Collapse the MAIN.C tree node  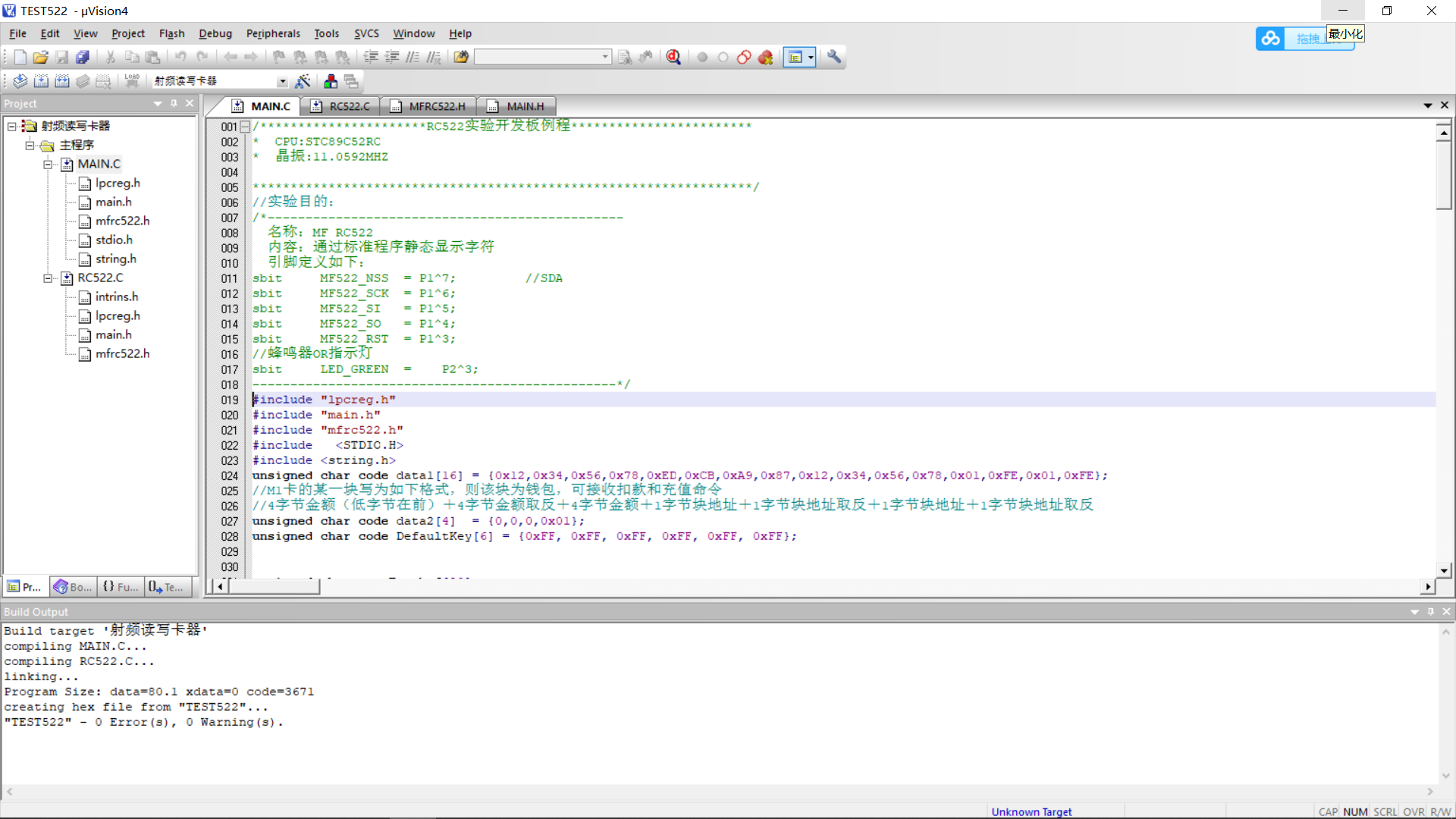48,164
